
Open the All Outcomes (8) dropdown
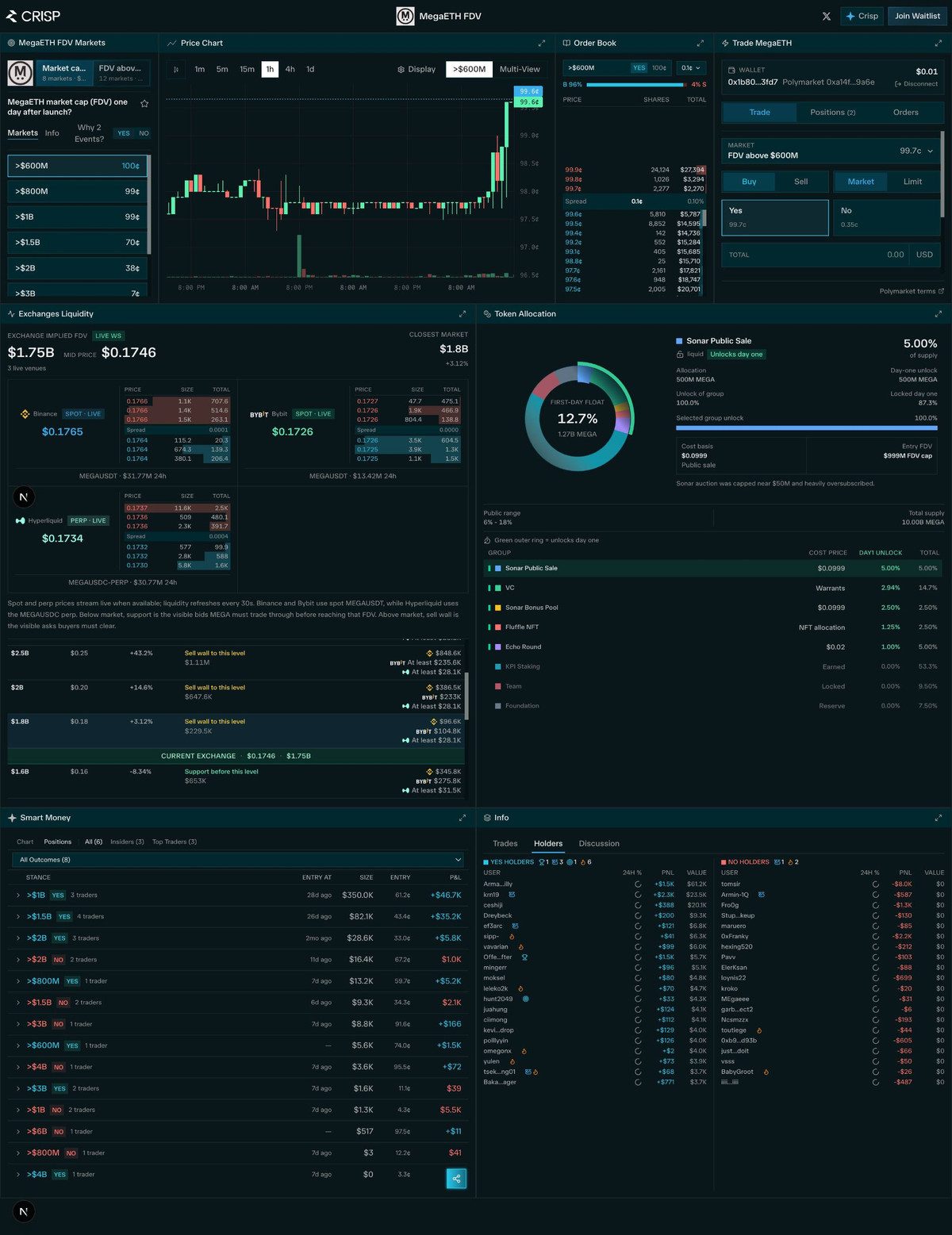point(238,860)
